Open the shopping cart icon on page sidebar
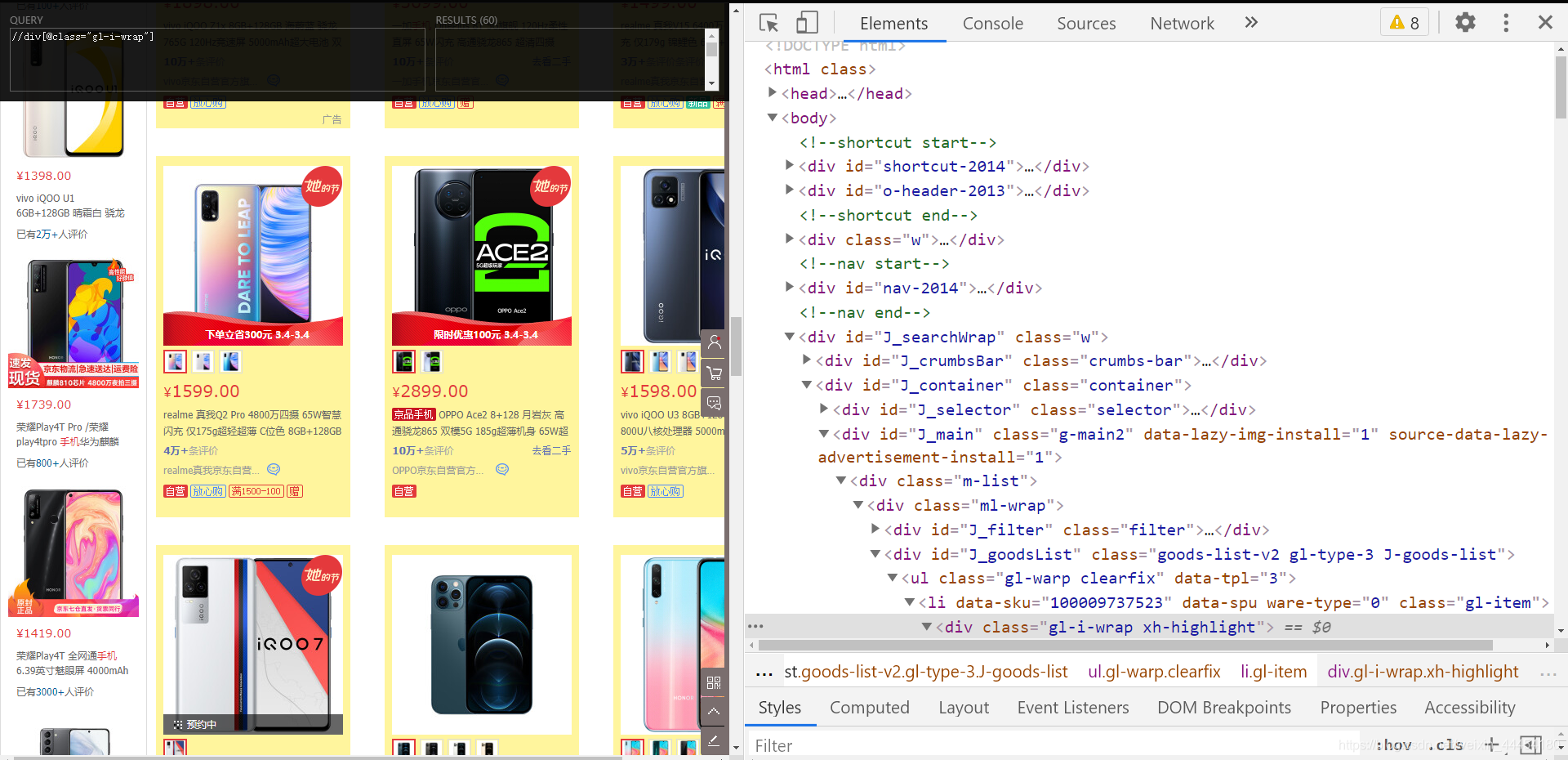The height and width of the screenshot is (760, 1568). click(x=715, y=373)
